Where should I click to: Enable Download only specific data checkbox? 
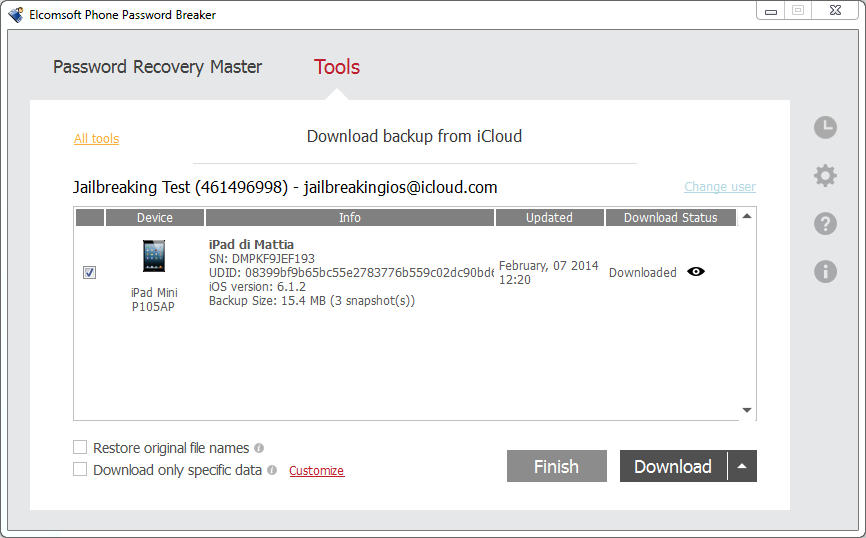pyautogui.click(x=80, y=469)
